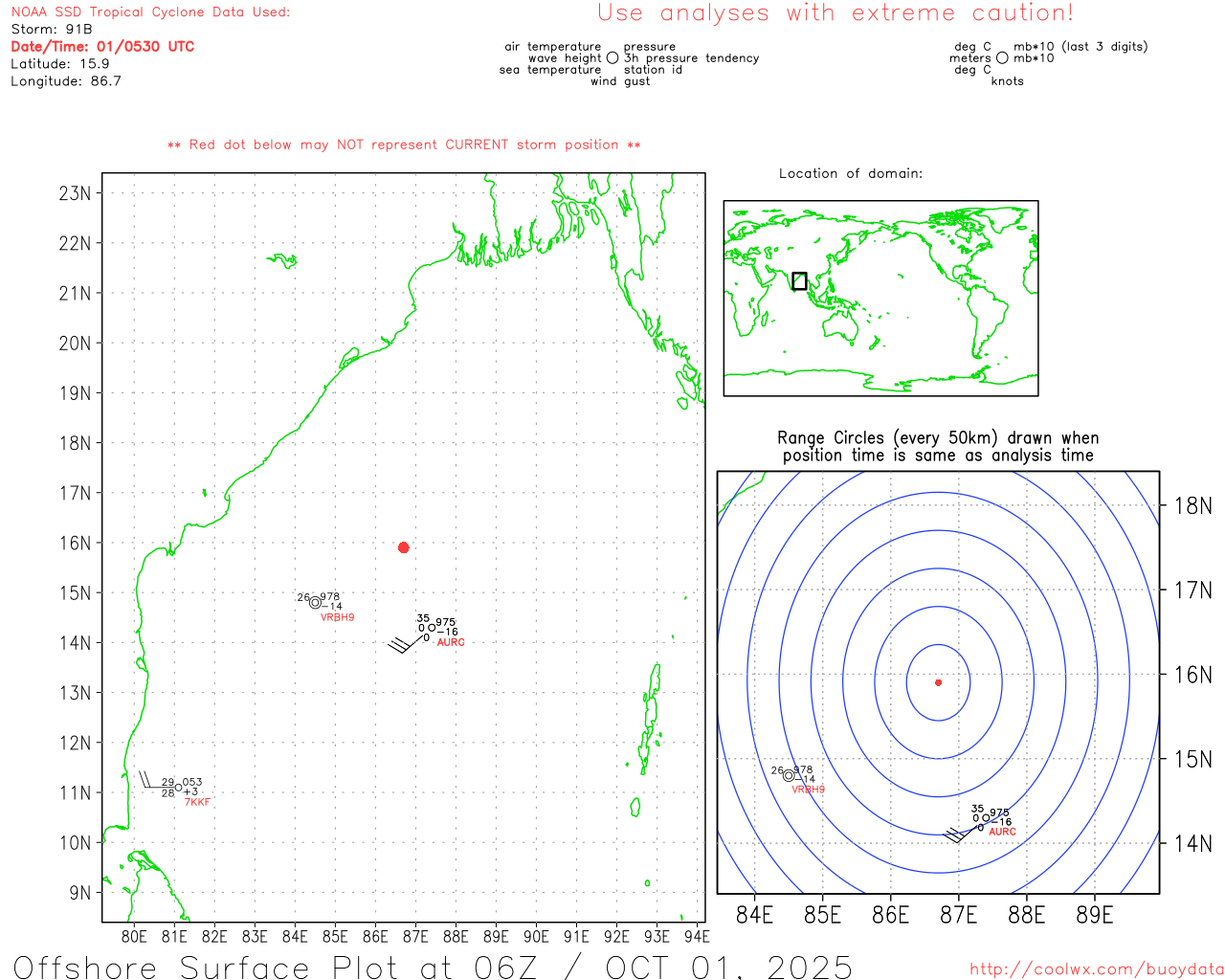
Task: Click the red center dot in range circles plot
Action: click(x=939, y=682)
